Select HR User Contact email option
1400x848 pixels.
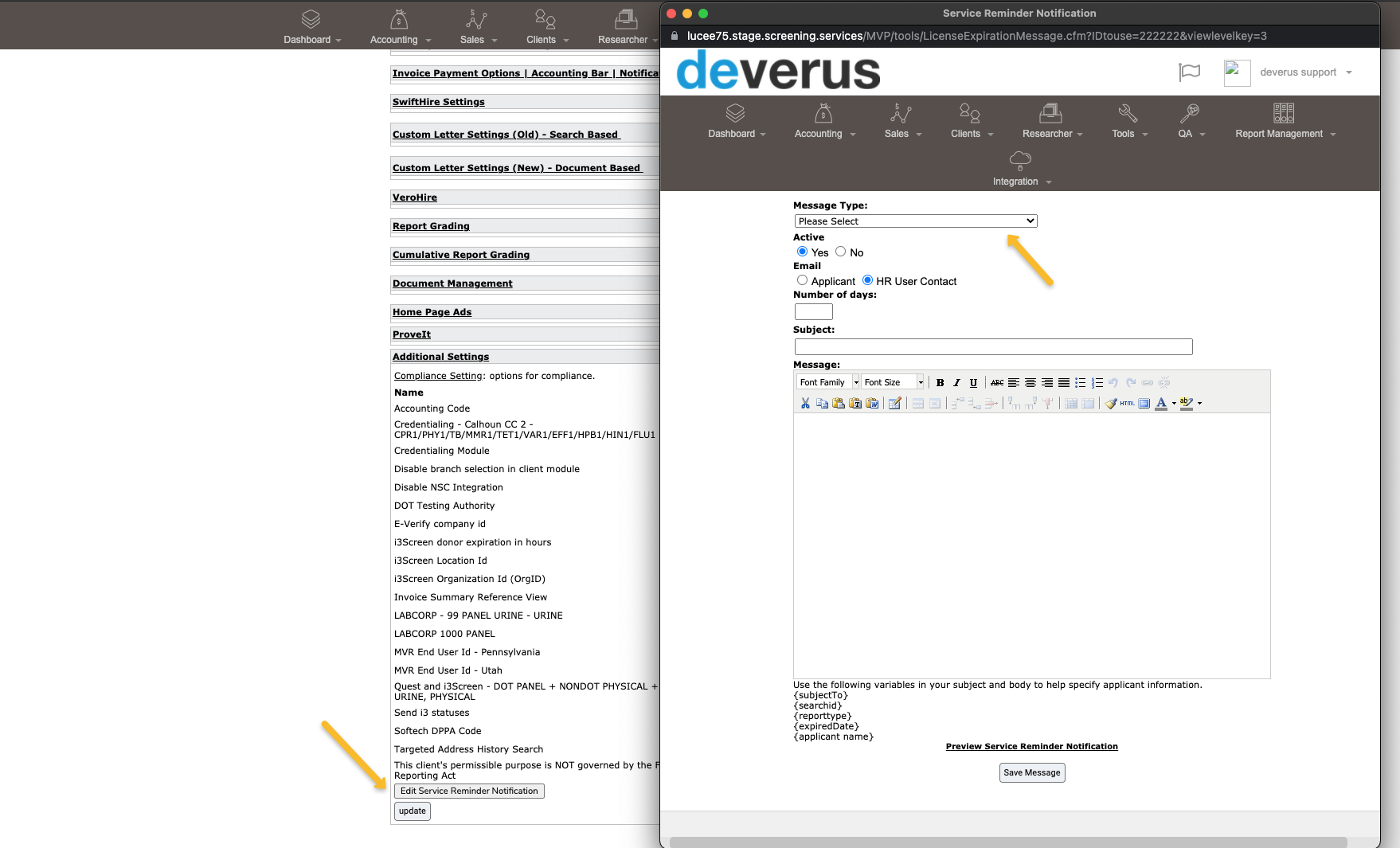click(x=867, y=280)
